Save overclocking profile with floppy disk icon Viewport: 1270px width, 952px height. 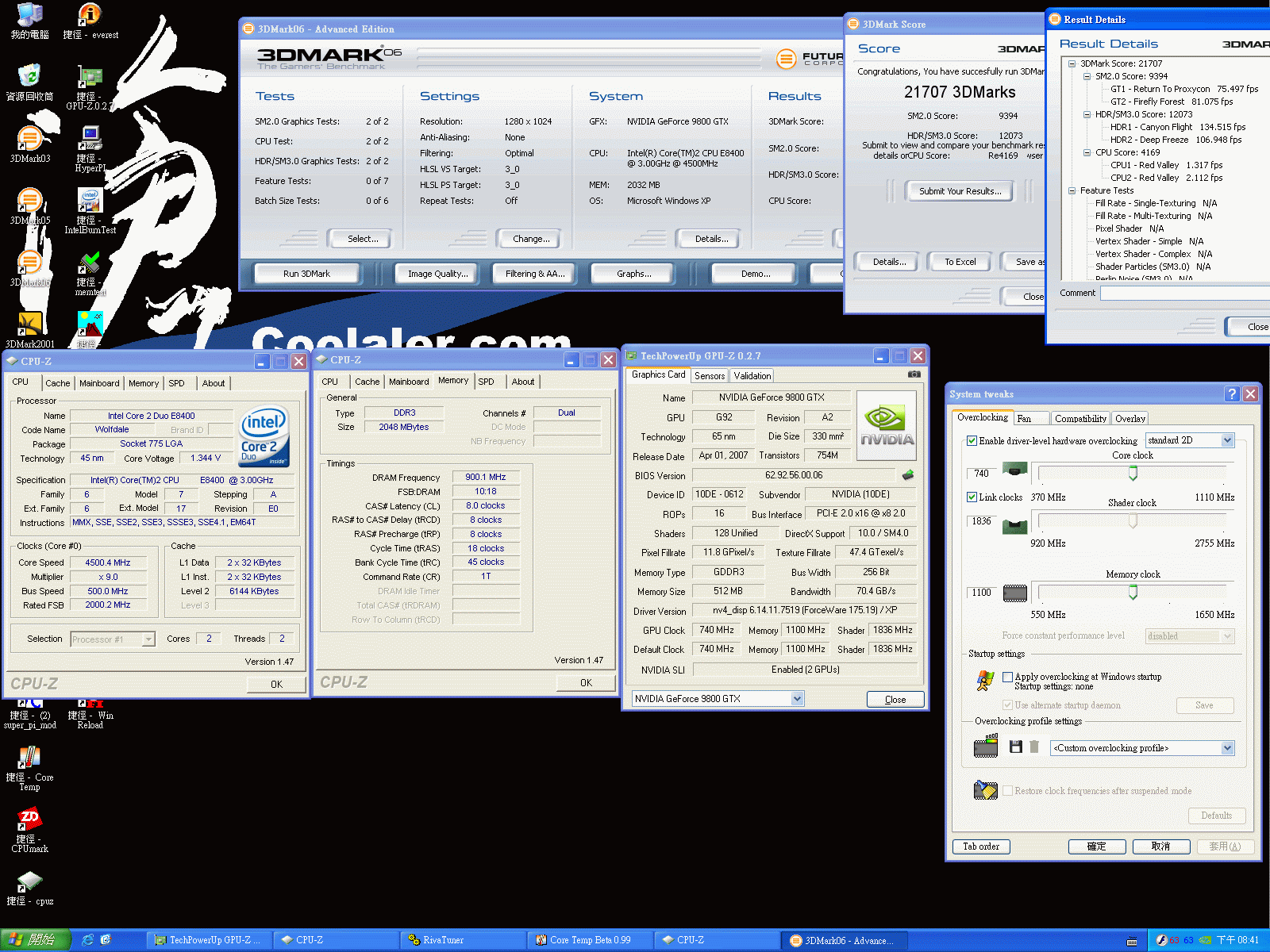pos(1015,747)
